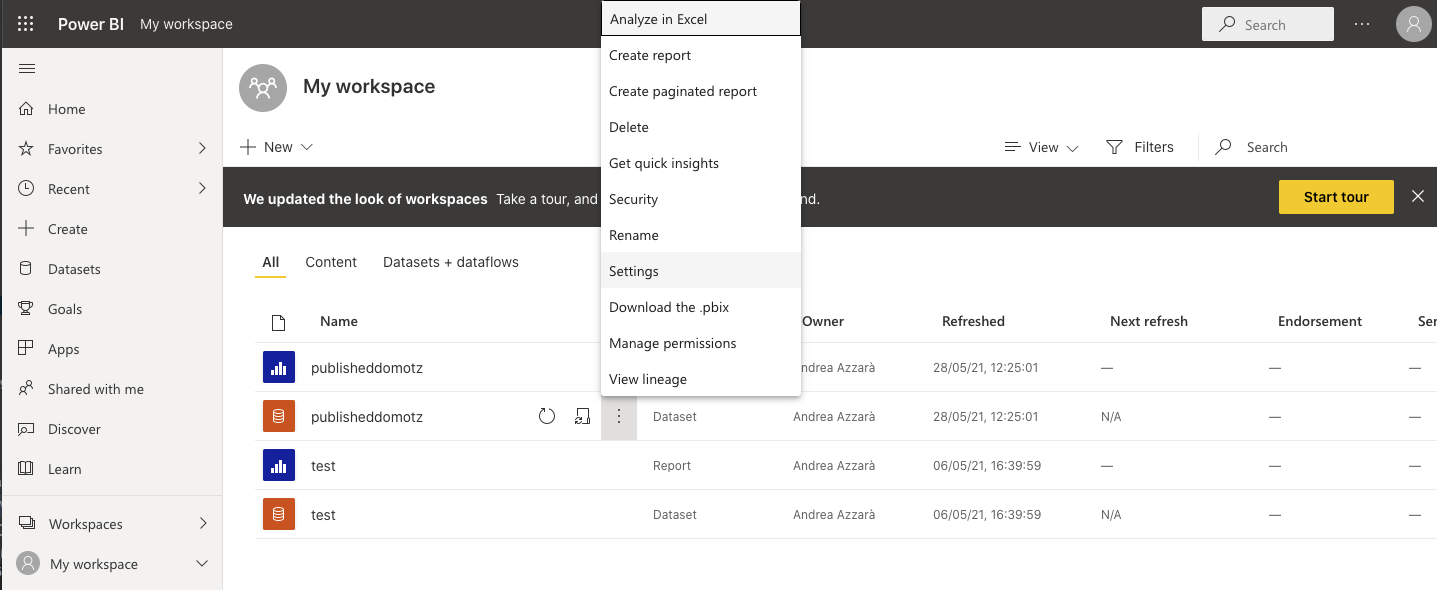The height and width of the screenshot is (590, 1437).
Task: Open the publisheddomotz dataset name link
Action: (367, 416)
